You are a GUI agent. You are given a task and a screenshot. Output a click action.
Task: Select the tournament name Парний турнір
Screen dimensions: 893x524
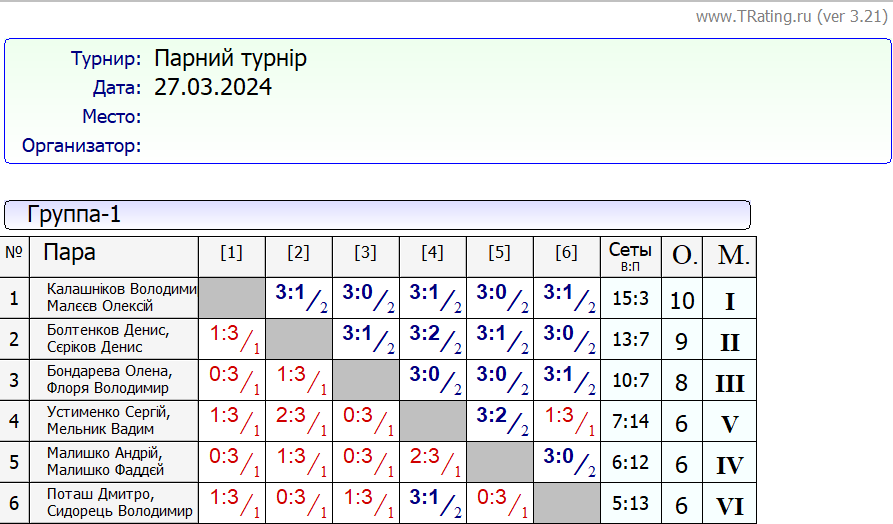pos(230,59)
